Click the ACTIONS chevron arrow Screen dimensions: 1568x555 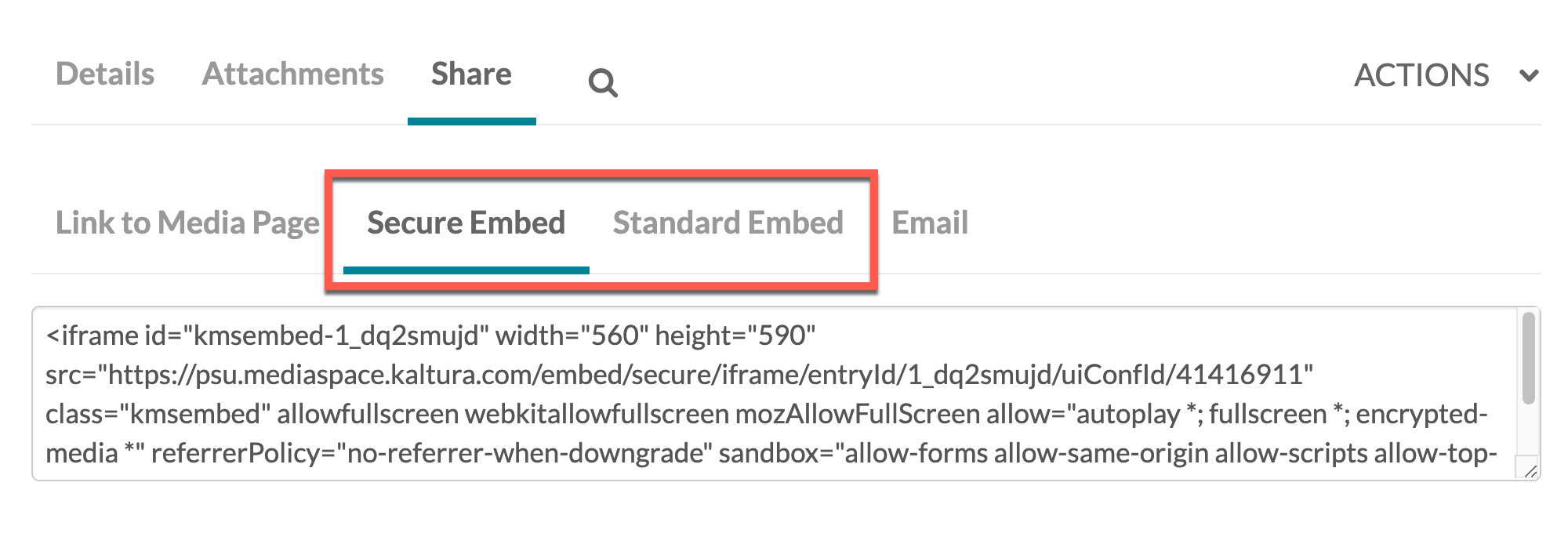(1528, 76)
